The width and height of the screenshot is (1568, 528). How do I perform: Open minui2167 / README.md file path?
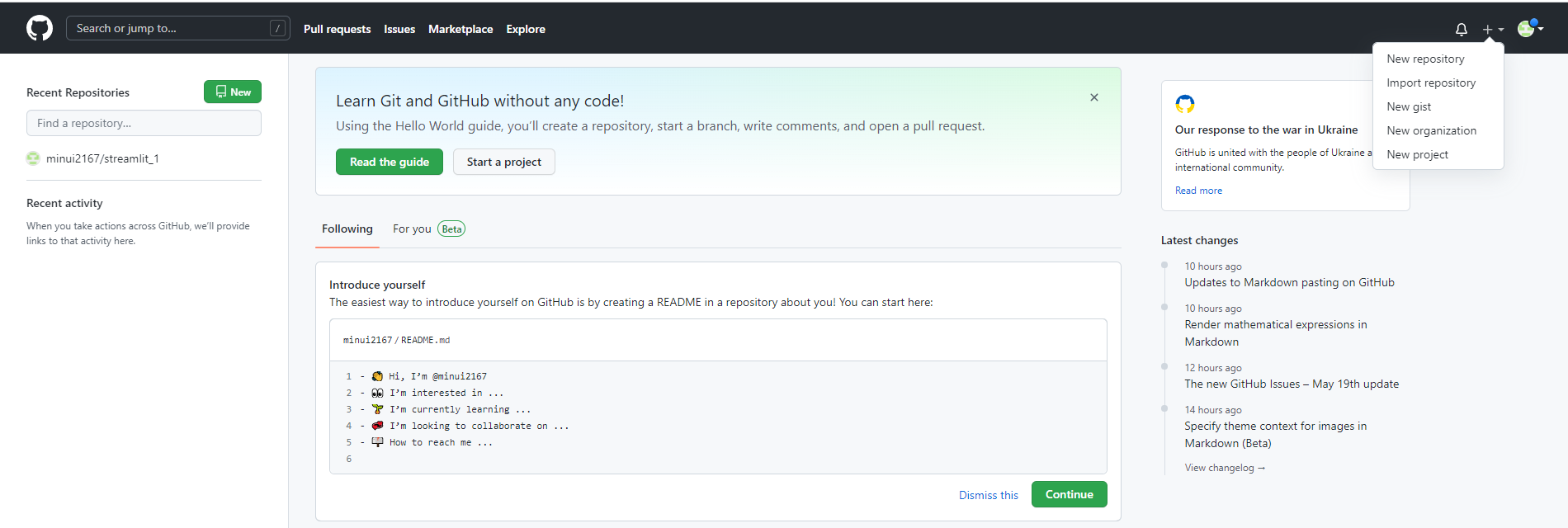pos(396,340)
